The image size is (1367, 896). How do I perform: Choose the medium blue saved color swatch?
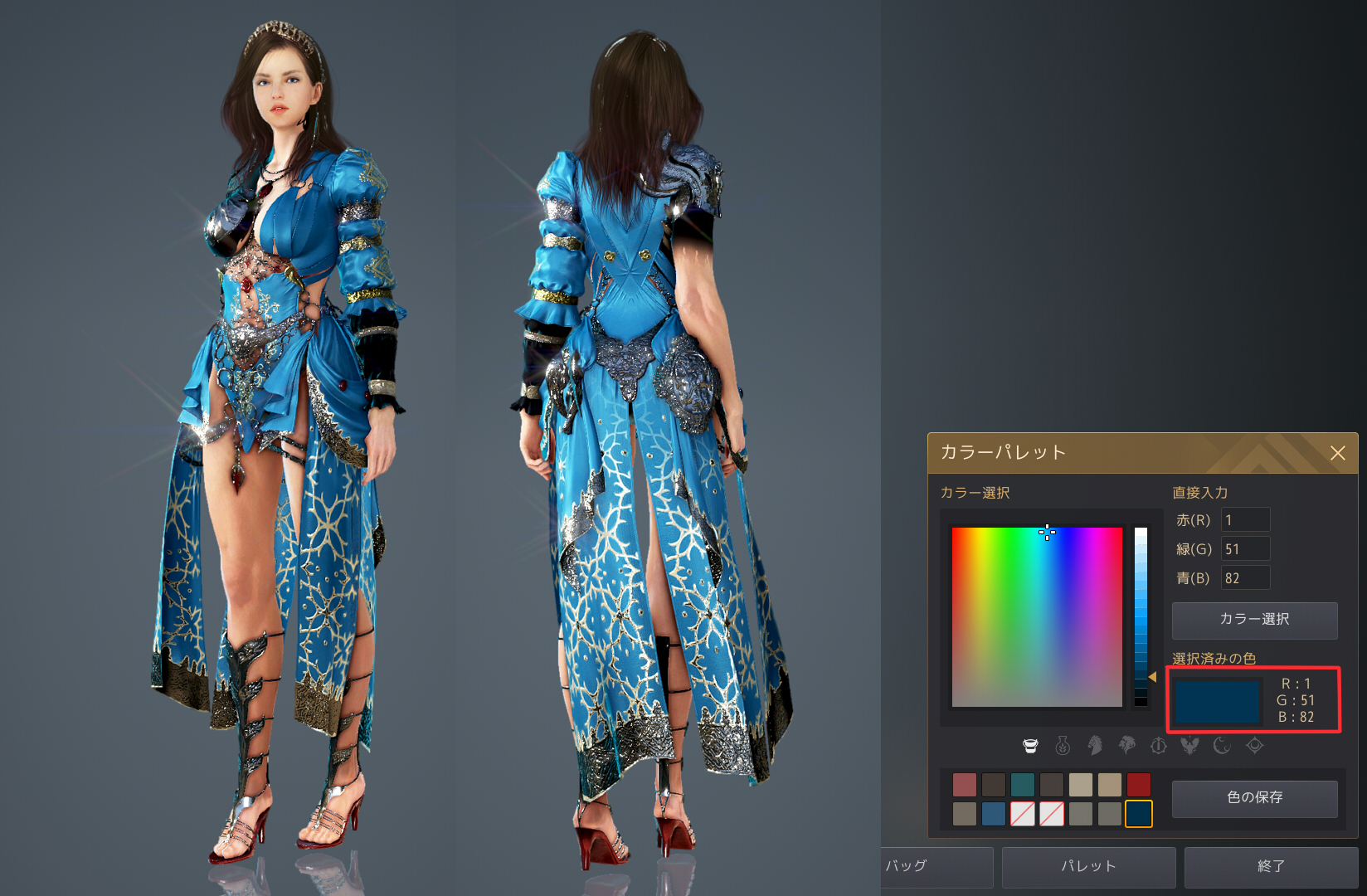point(994,814)
